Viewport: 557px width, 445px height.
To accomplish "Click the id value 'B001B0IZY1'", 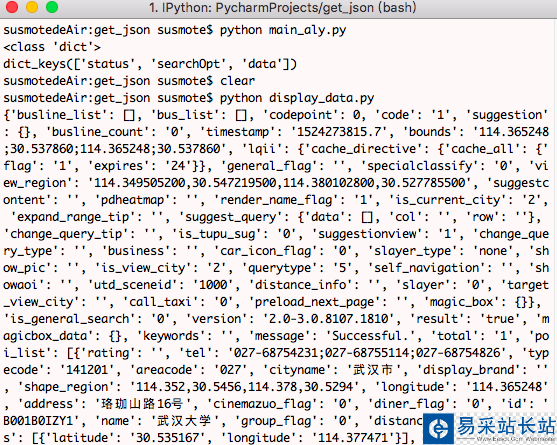I will [x=38, y=421].
